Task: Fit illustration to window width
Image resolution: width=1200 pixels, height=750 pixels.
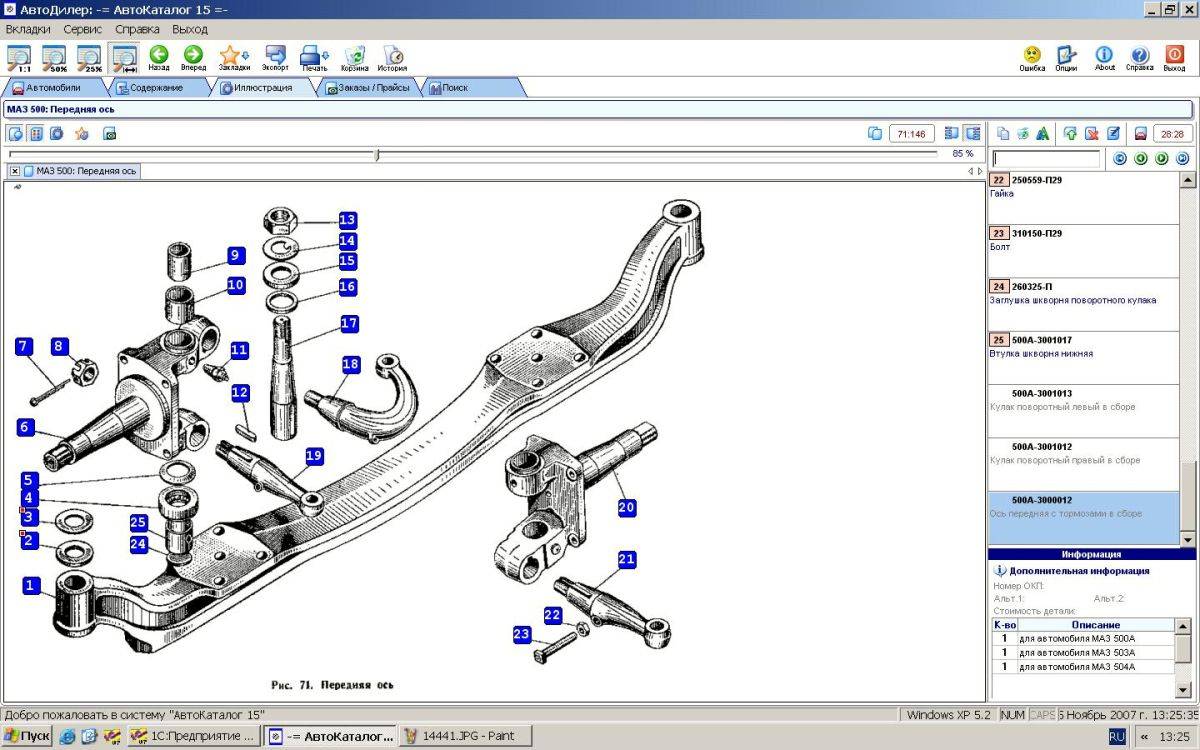Action: coord(125,58)
